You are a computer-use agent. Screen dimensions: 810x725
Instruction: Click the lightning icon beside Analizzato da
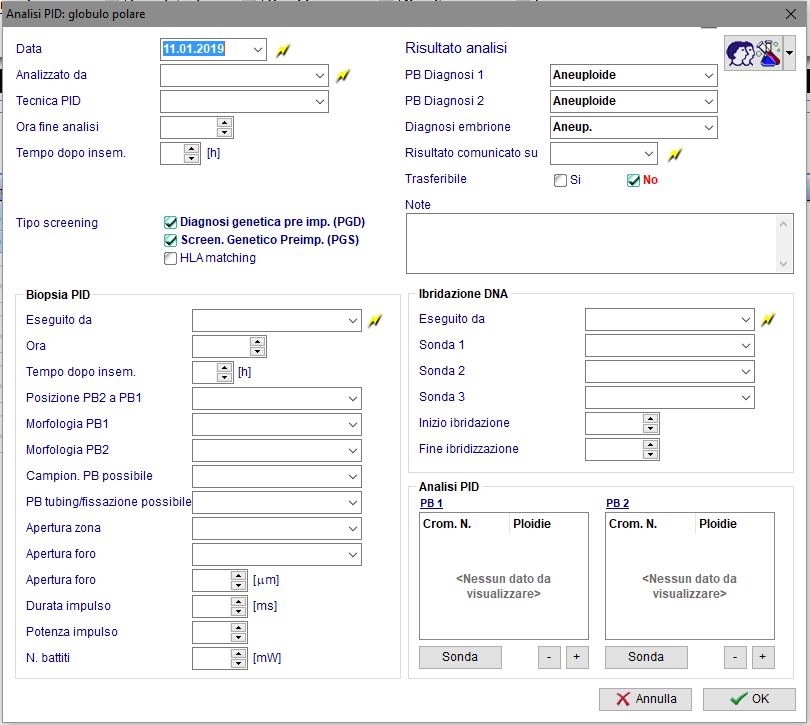343,76
